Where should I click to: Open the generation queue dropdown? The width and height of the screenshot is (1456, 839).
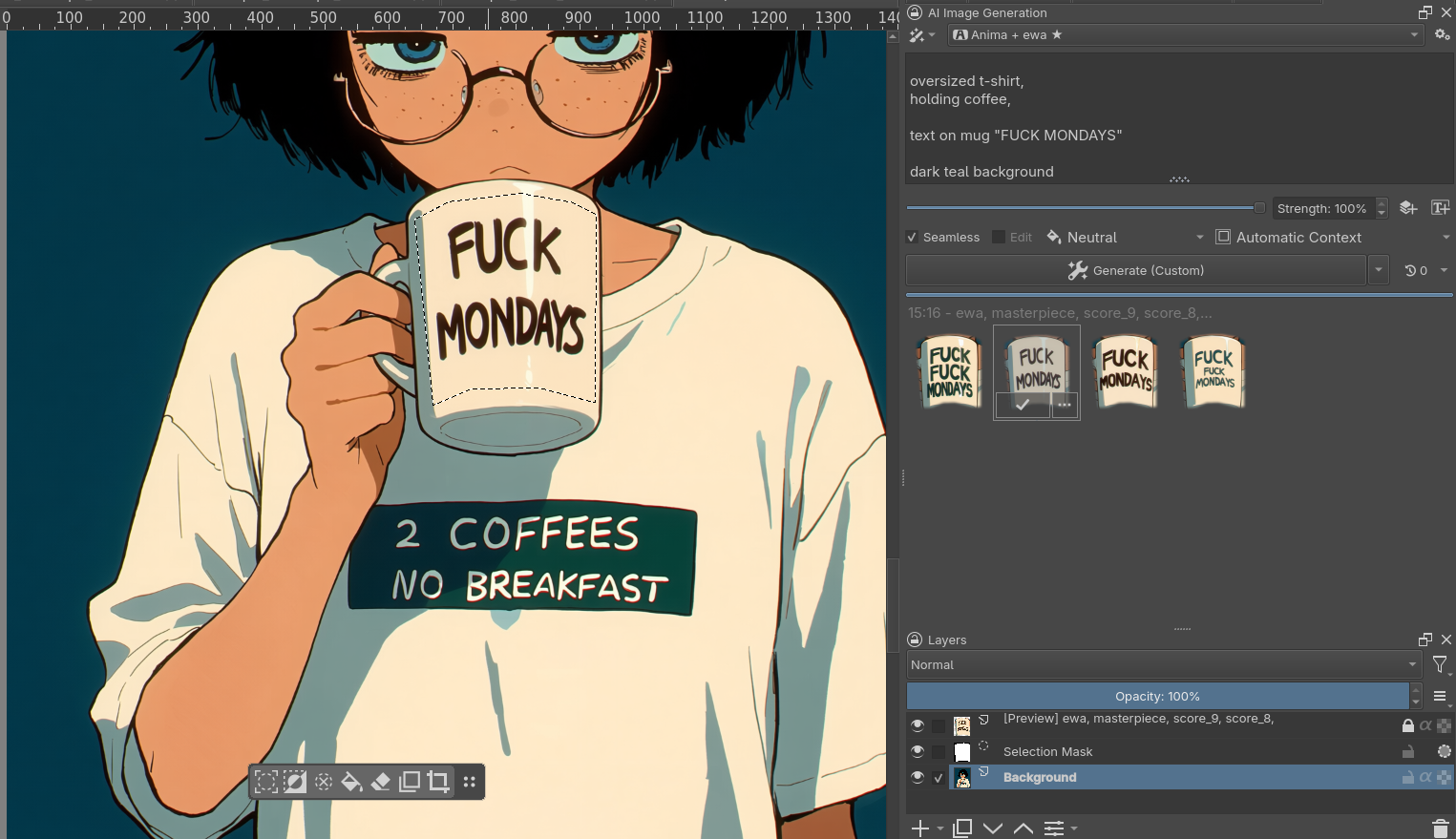1426,271
